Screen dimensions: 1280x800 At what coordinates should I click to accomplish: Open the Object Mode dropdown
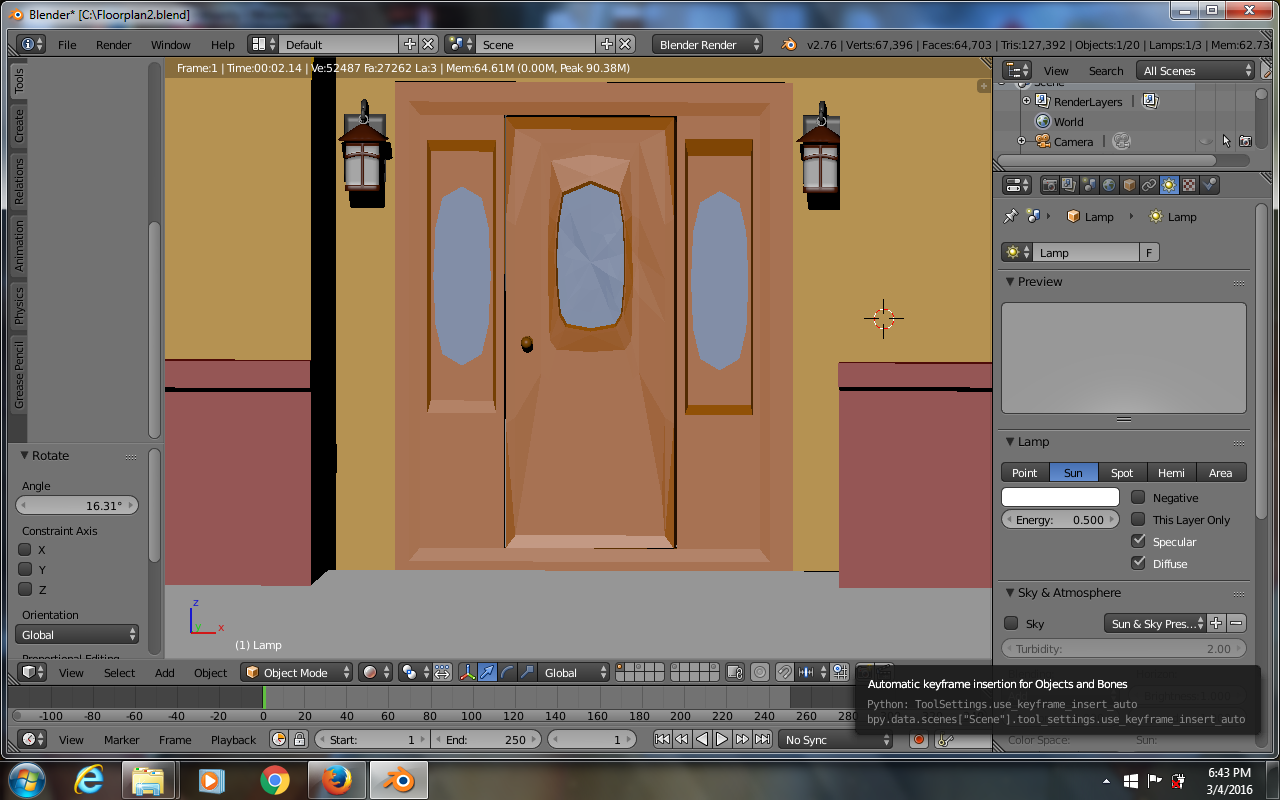pyautogui.click(x=297, y=673)
